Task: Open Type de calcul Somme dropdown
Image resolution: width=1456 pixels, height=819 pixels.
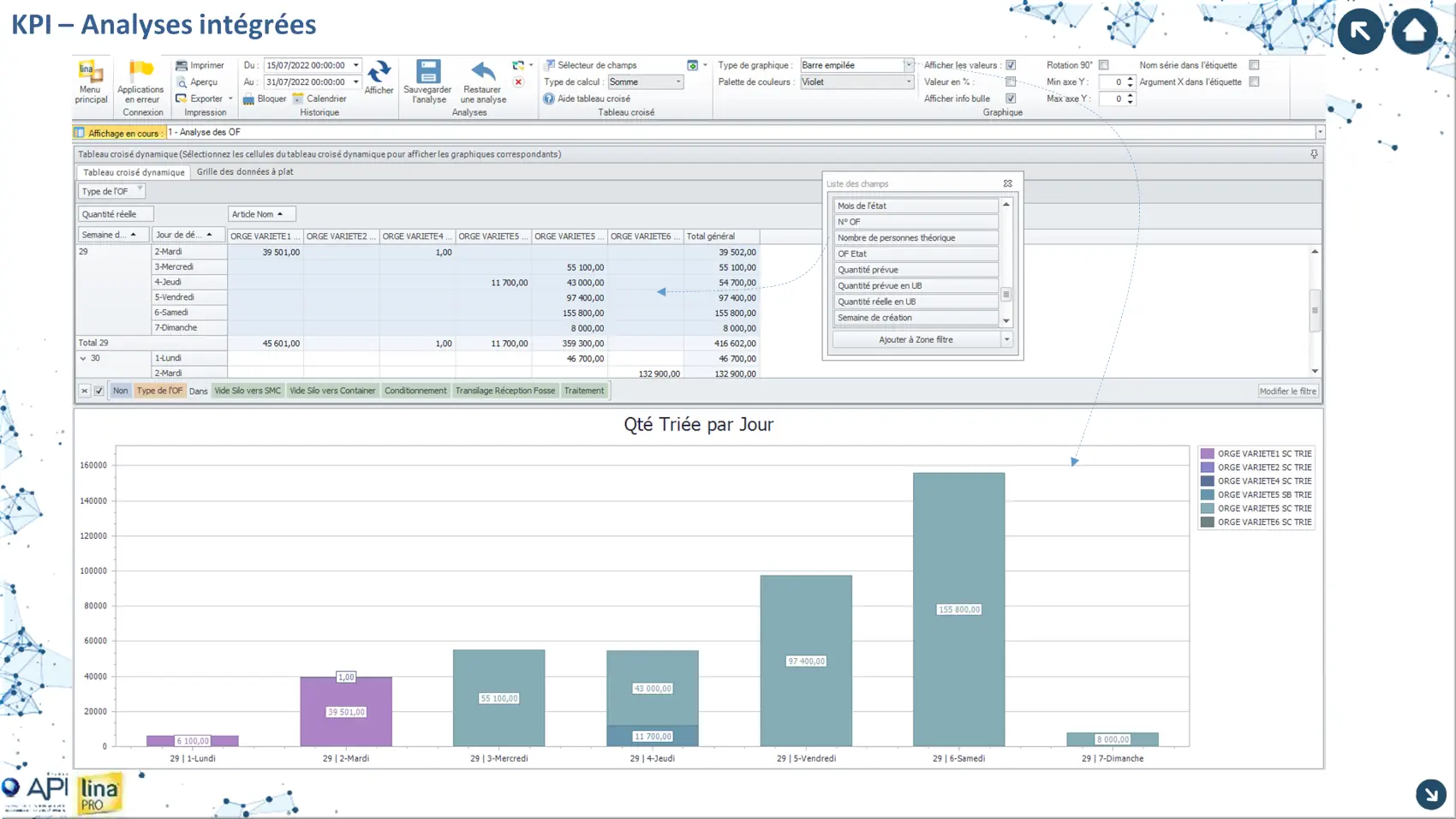Action: click(677, 82)
